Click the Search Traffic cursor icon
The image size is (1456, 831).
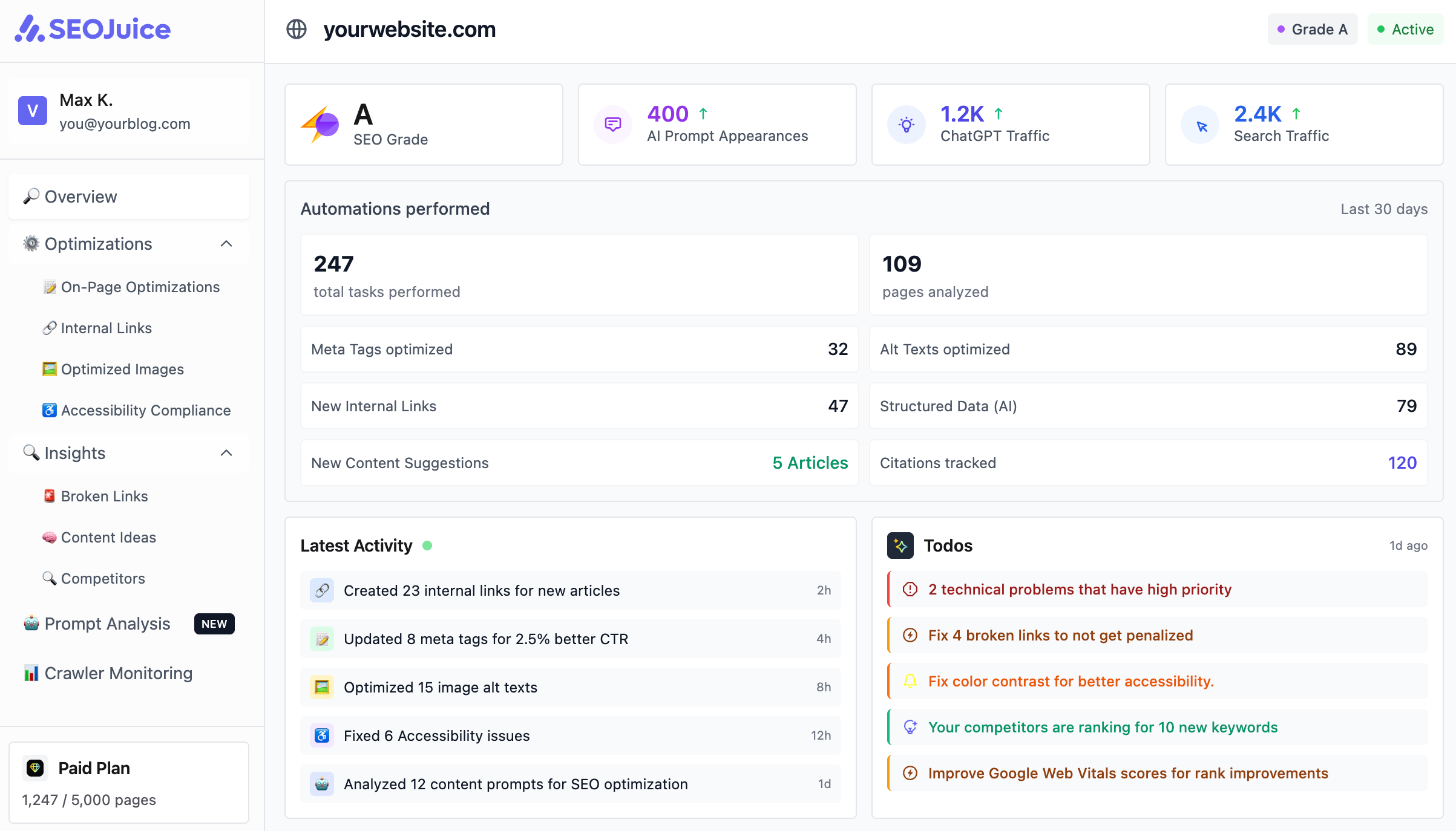(x=1199, y=124)
